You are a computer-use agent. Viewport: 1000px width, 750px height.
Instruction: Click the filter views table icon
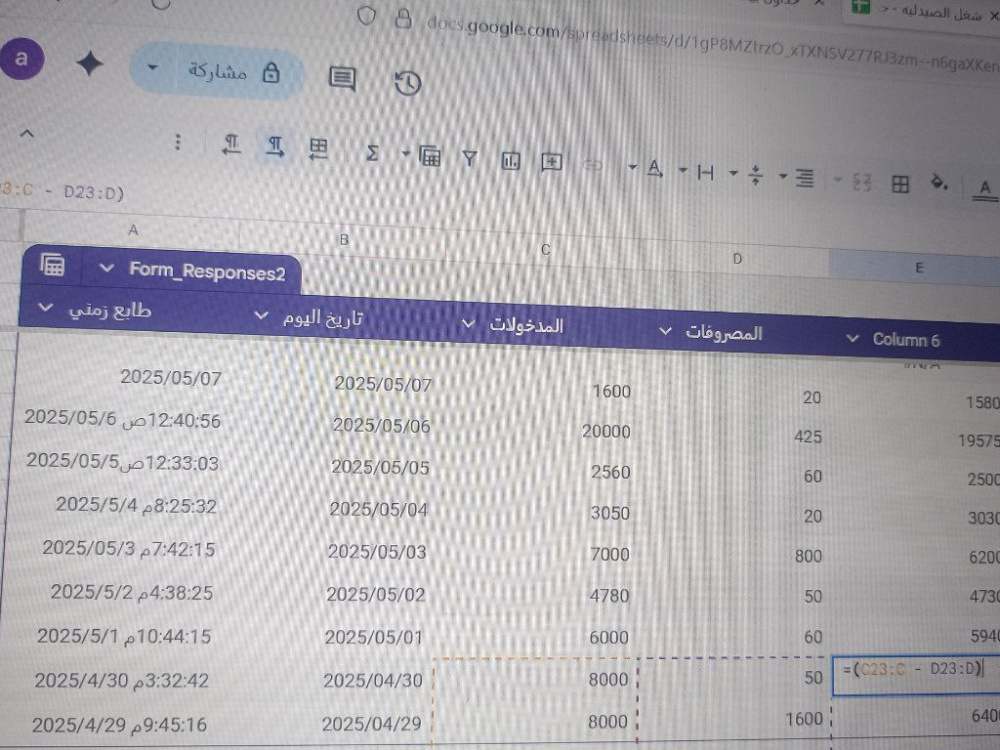coord(429,156)
